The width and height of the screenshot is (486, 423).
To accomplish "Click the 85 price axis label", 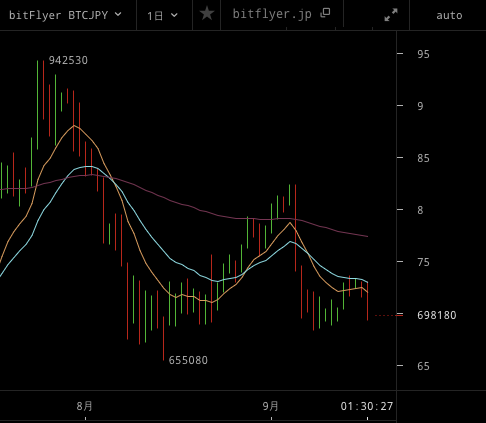I will tap(423, 158).
